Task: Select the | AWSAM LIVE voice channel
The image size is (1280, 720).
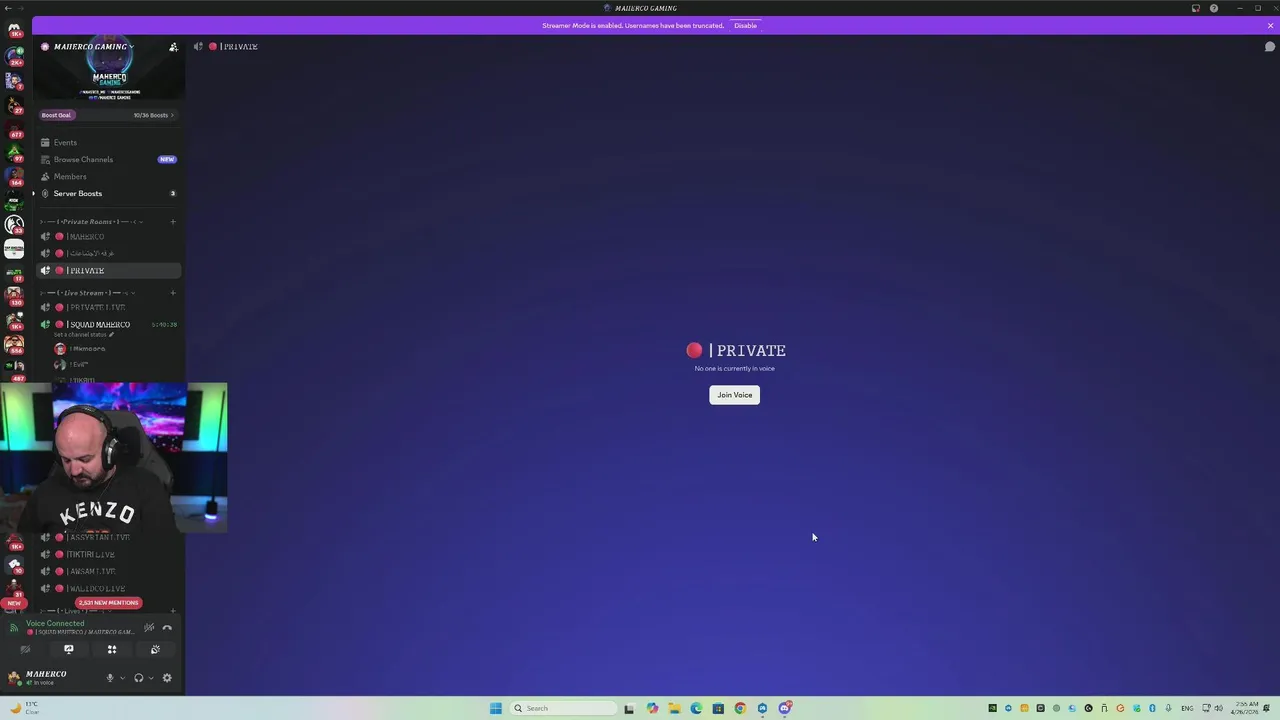Action: coord(109,572)
